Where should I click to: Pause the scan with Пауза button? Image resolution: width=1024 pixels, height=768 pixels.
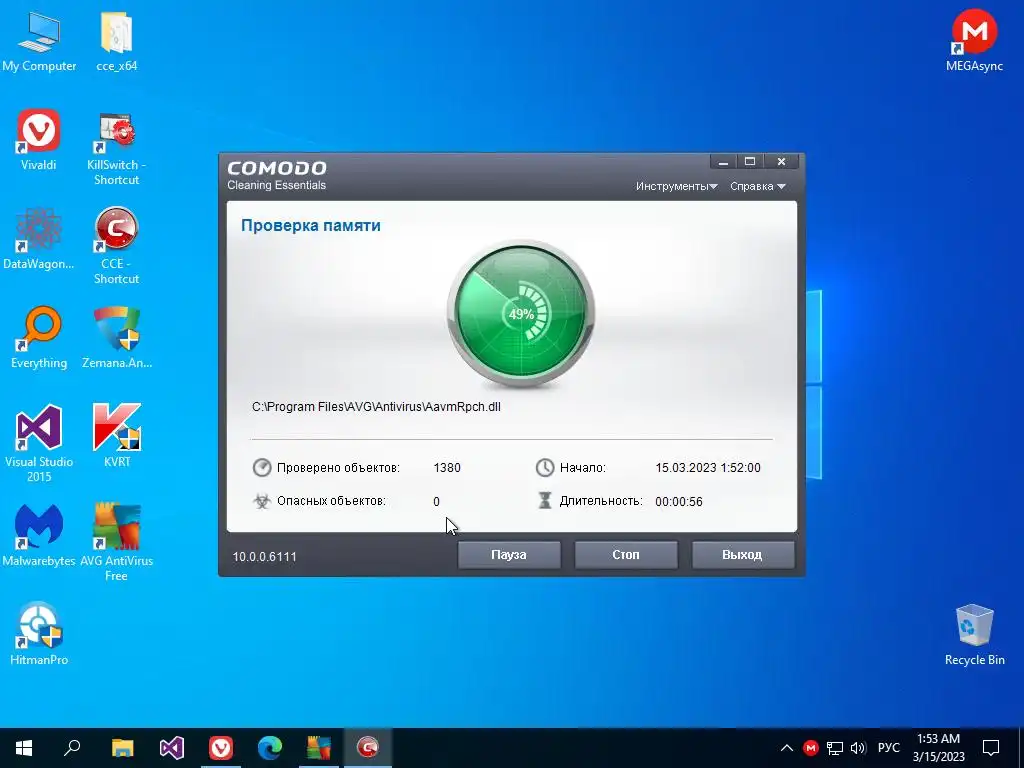coord(509,554)
